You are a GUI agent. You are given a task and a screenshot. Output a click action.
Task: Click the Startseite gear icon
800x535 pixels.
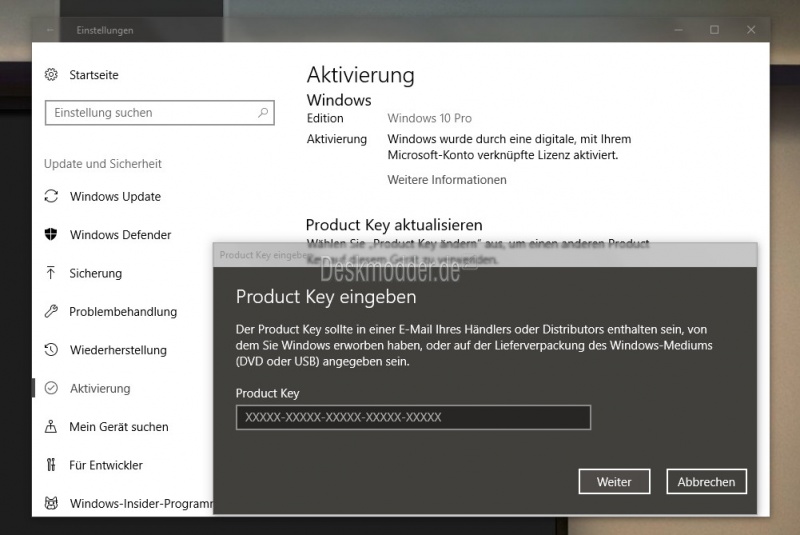point(51,74)
